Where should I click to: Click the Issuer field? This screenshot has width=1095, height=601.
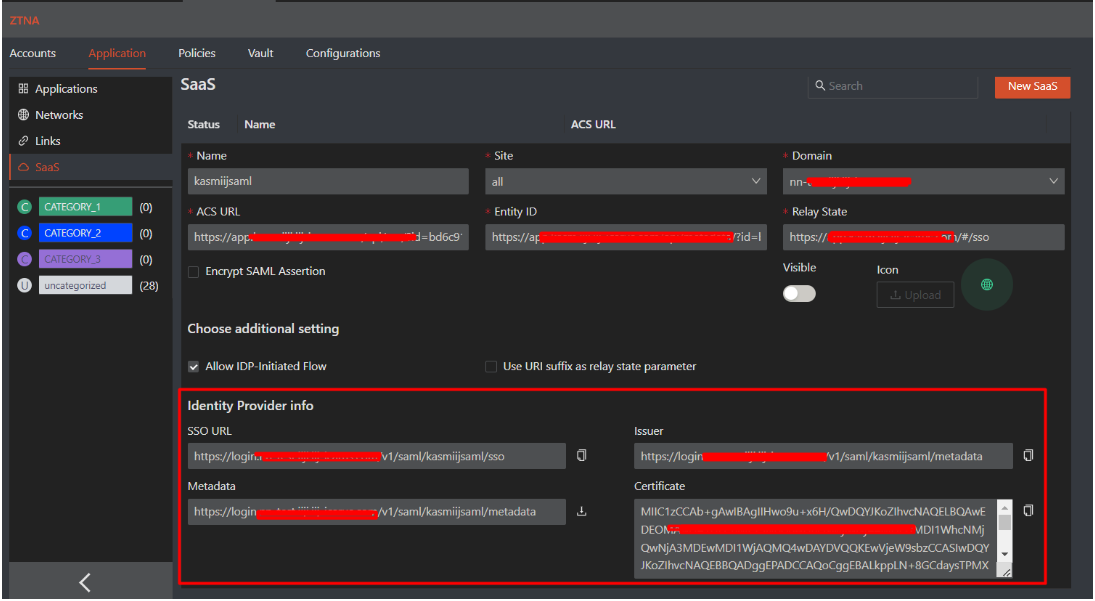[823, 456]
